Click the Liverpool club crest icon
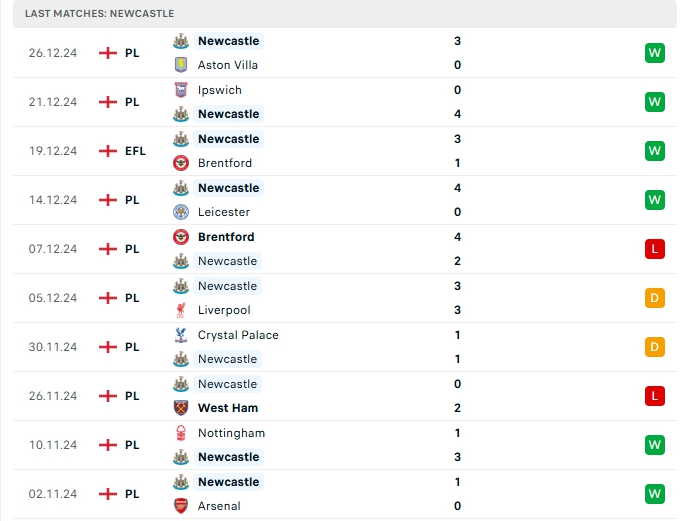This screenshot has height=521, width=686. 181,310
